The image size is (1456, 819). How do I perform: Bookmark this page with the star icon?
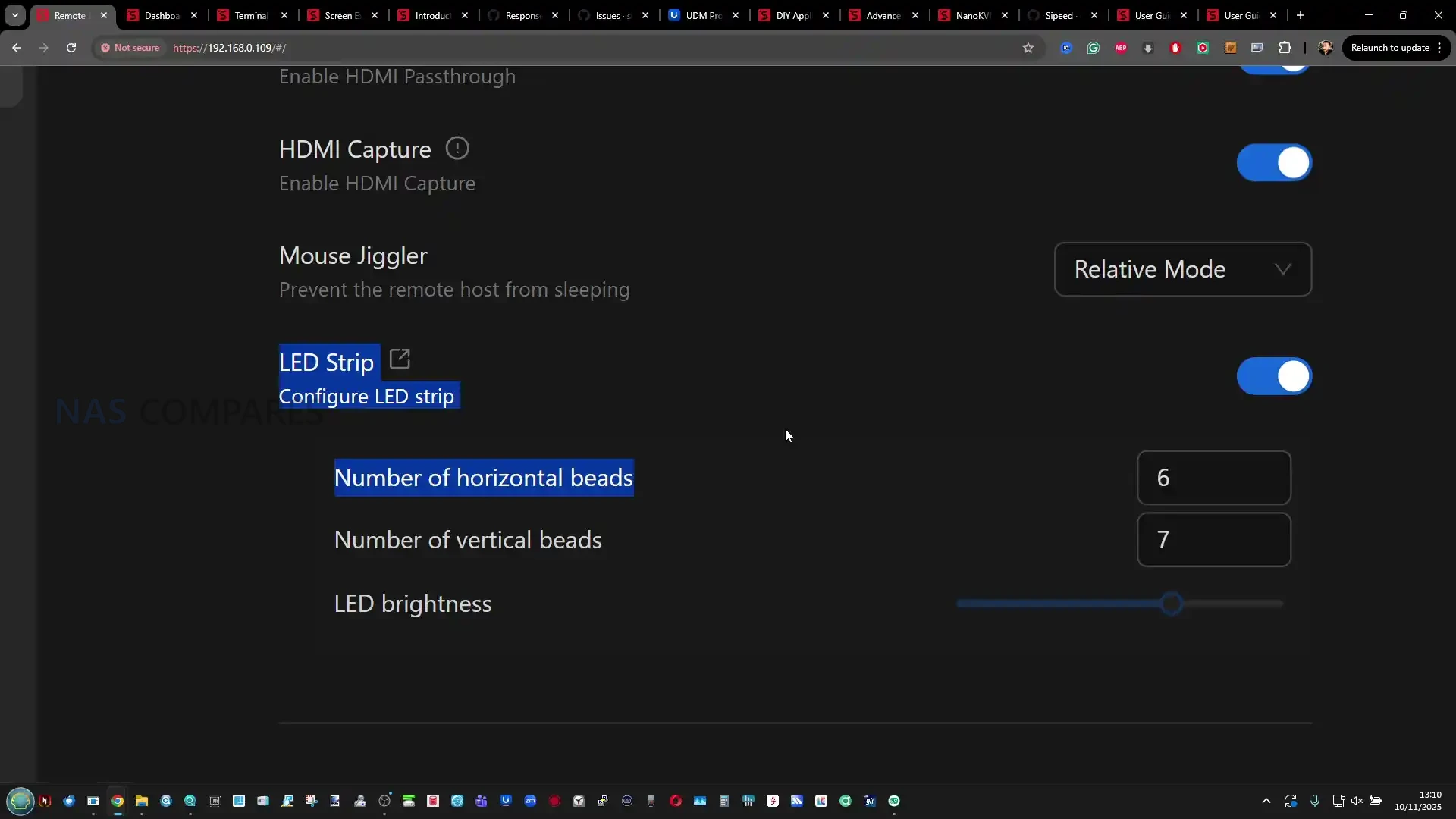(1028, 48)
